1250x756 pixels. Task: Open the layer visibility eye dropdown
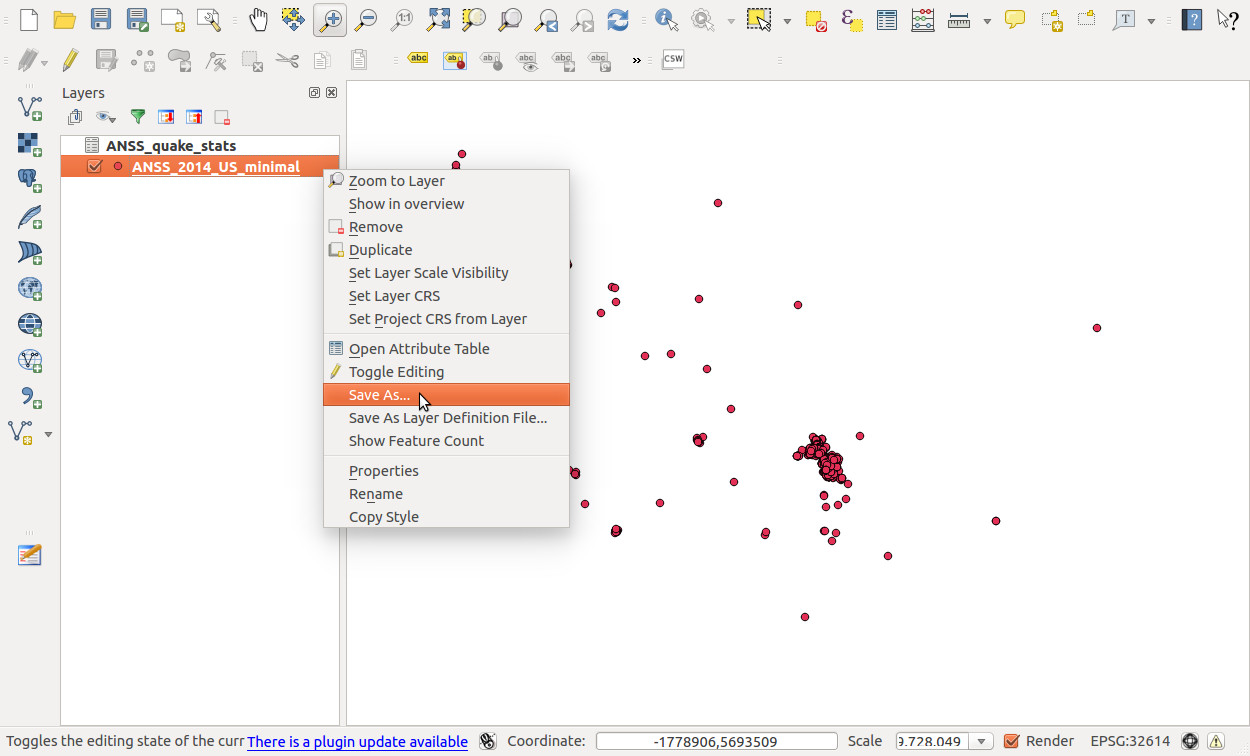106,117
